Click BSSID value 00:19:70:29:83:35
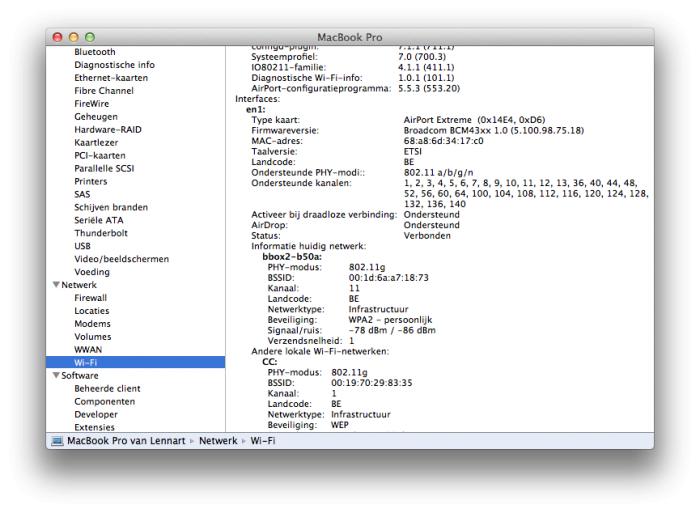 (x=371, y=383)
